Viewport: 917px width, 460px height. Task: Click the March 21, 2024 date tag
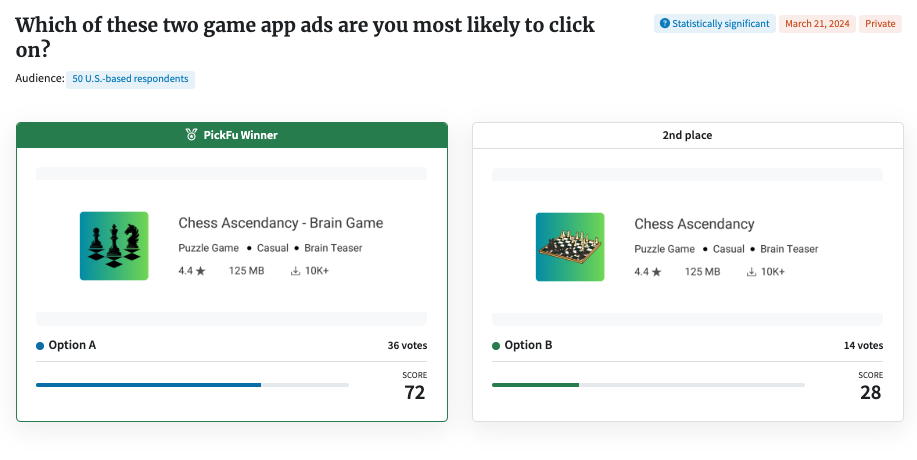click(x=817, y=23)
